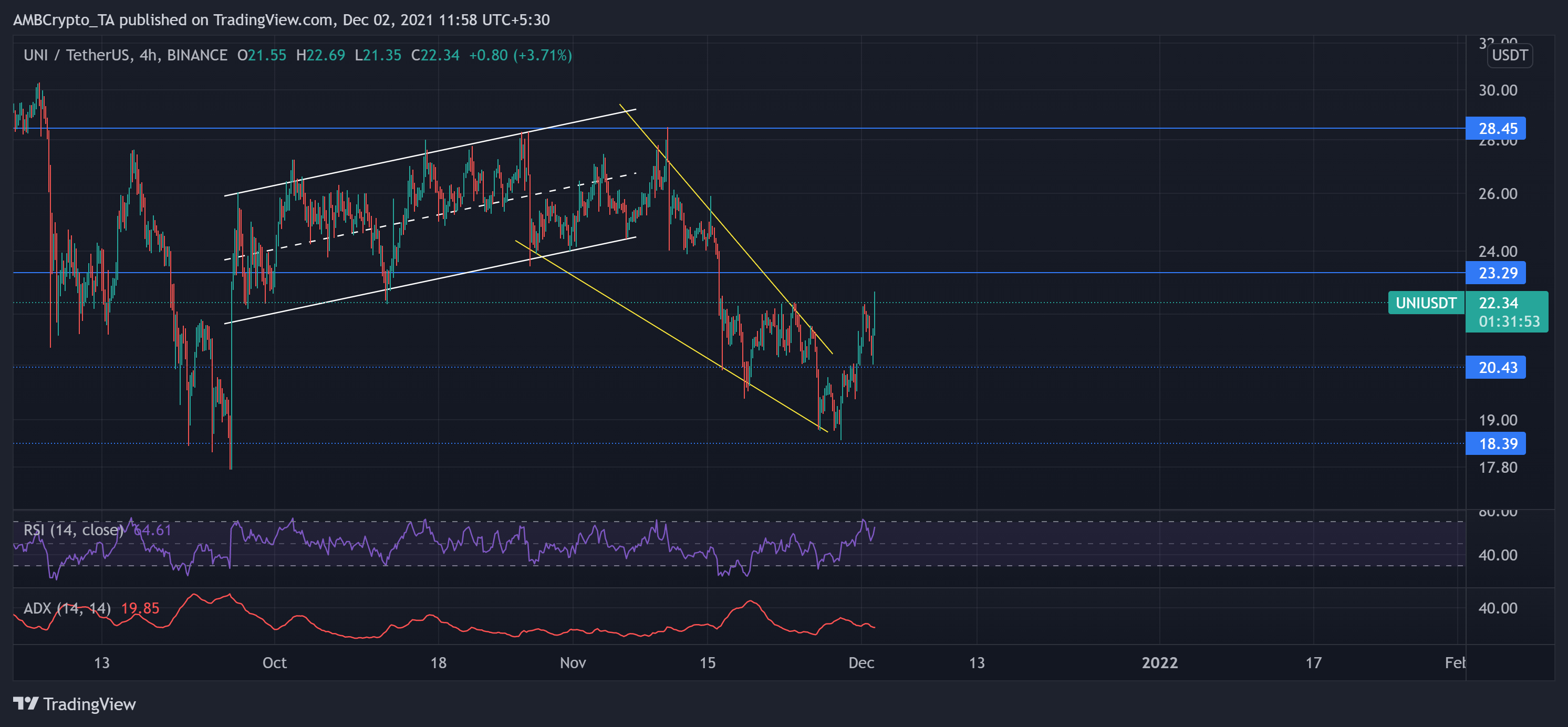Click the 30.00 price axis label

click(x=1498, y=90)
